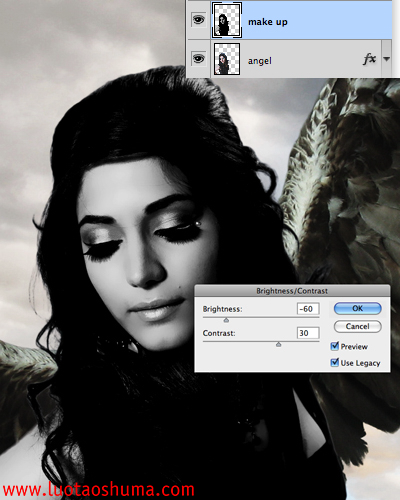Select the angel layer thumbnail
The height and width of the screenshot is (500, 400).
tap(227, 59)
